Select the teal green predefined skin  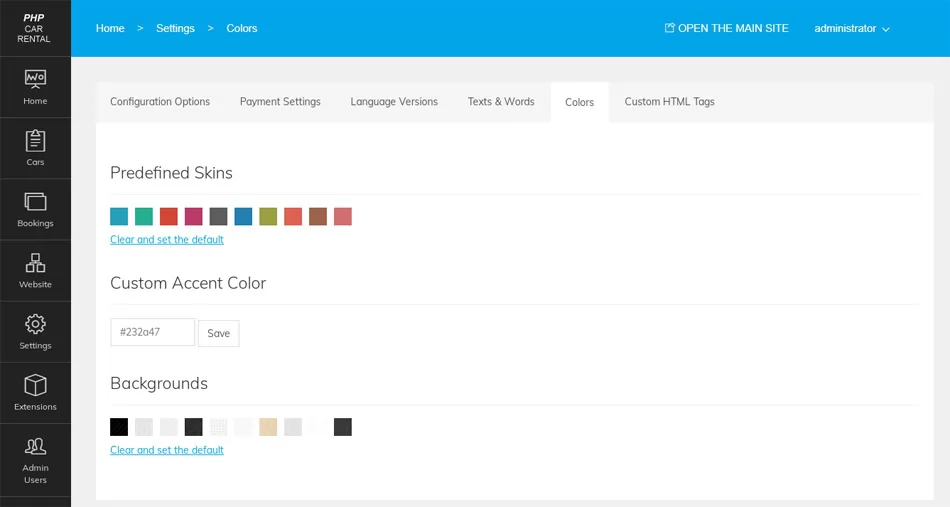[144, 216]
